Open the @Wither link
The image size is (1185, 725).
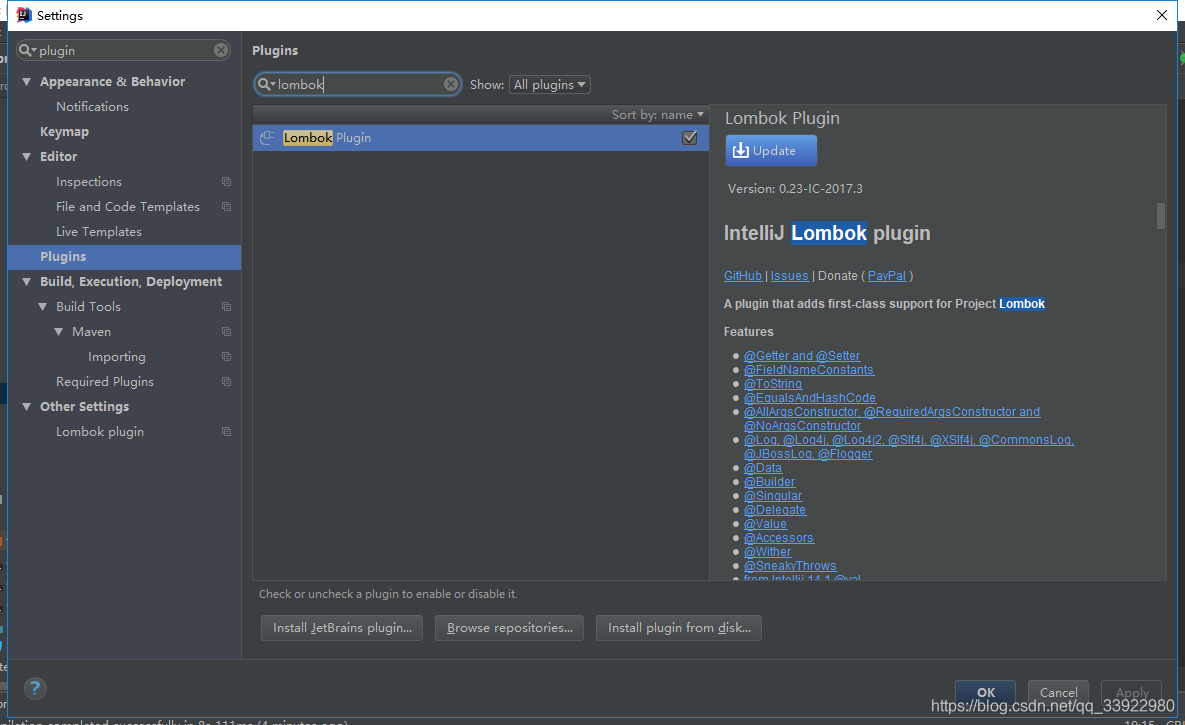768,552
